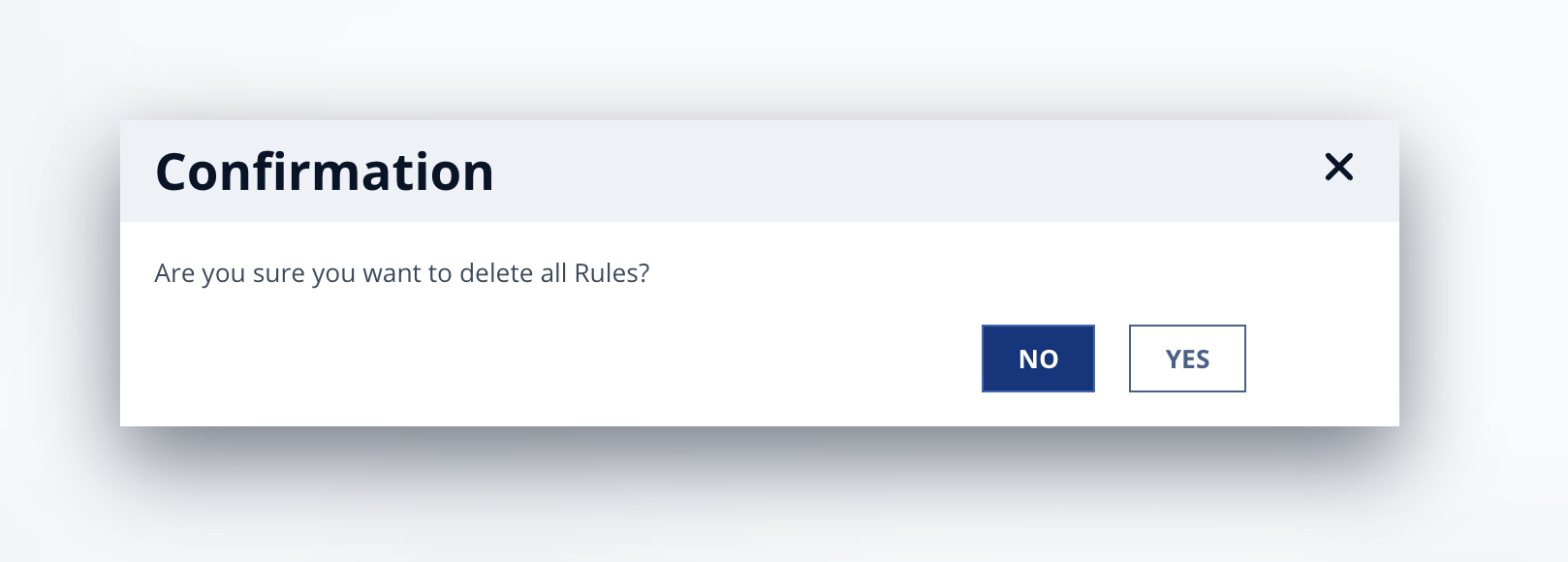Screen dimensions: 1568x562
Task: Click the 'Are you sure' message text
Action: click(x=401, y=273)
